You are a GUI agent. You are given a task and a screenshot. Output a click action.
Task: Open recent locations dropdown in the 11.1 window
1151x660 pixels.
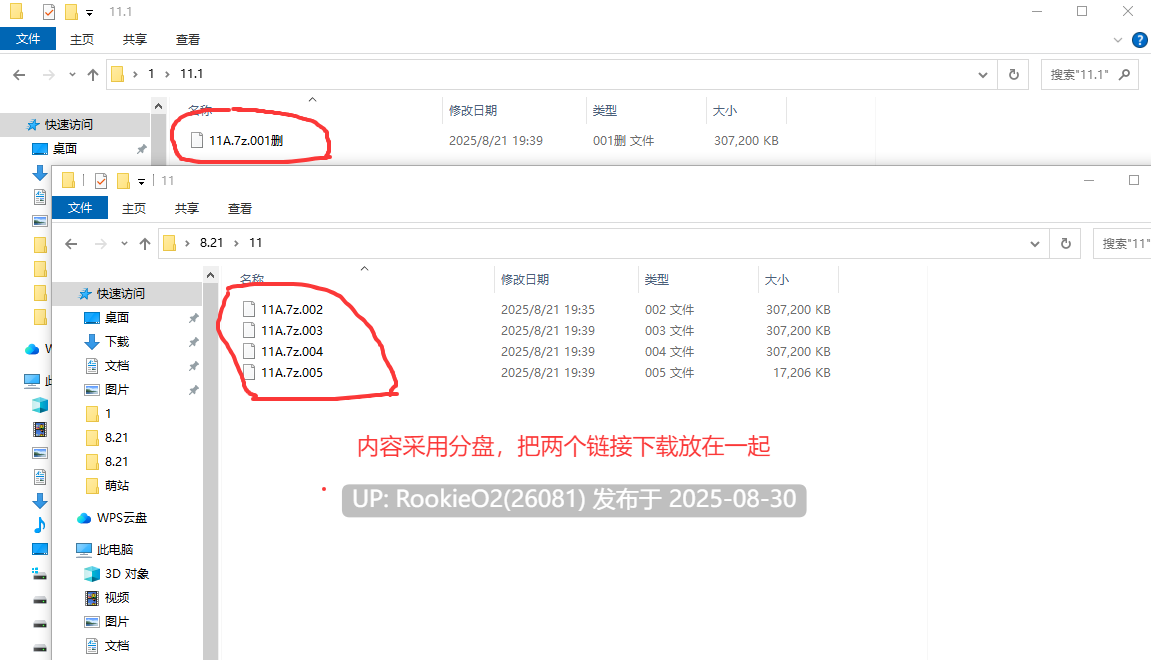point(72,75)
